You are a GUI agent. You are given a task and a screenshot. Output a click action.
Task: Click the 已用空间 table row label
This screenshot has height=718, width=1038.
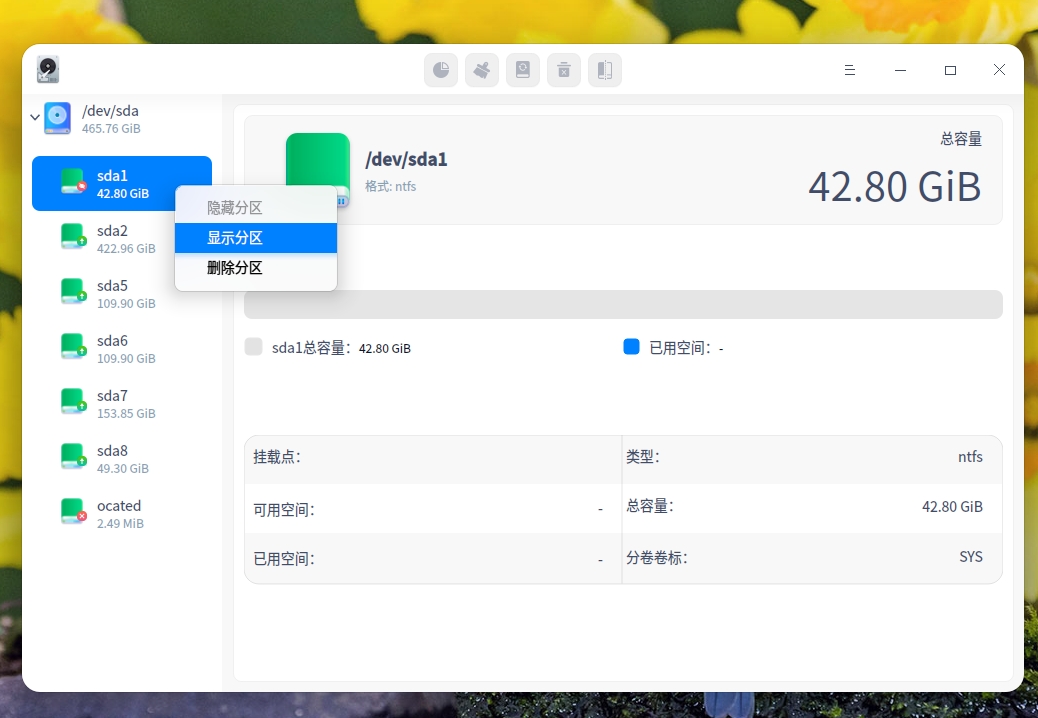[284, 559]
